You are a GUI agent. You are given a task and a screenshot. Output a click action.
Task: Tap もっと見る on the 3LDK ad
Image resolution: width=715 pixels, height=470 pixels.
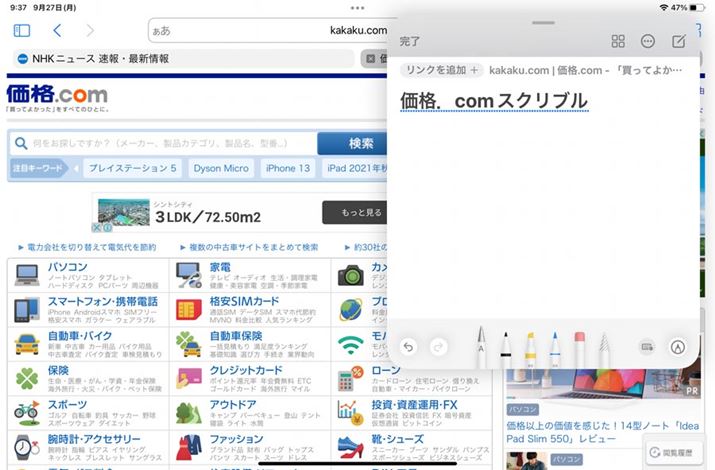[355, 212]
